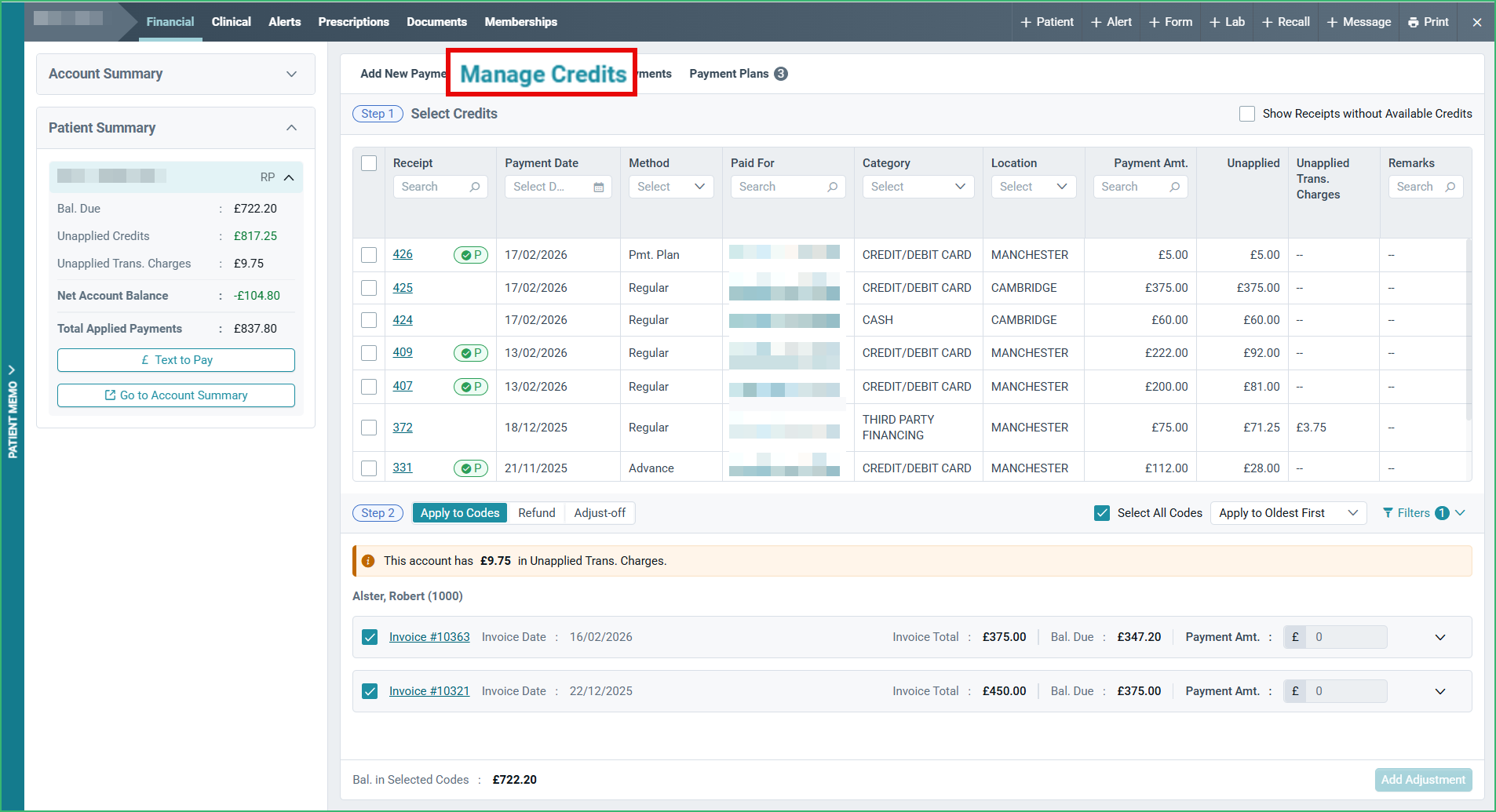Open the Method filter dropdown
Image resolution: width=1496 pixels, height=812 pixels.
[x=671, y=187]
